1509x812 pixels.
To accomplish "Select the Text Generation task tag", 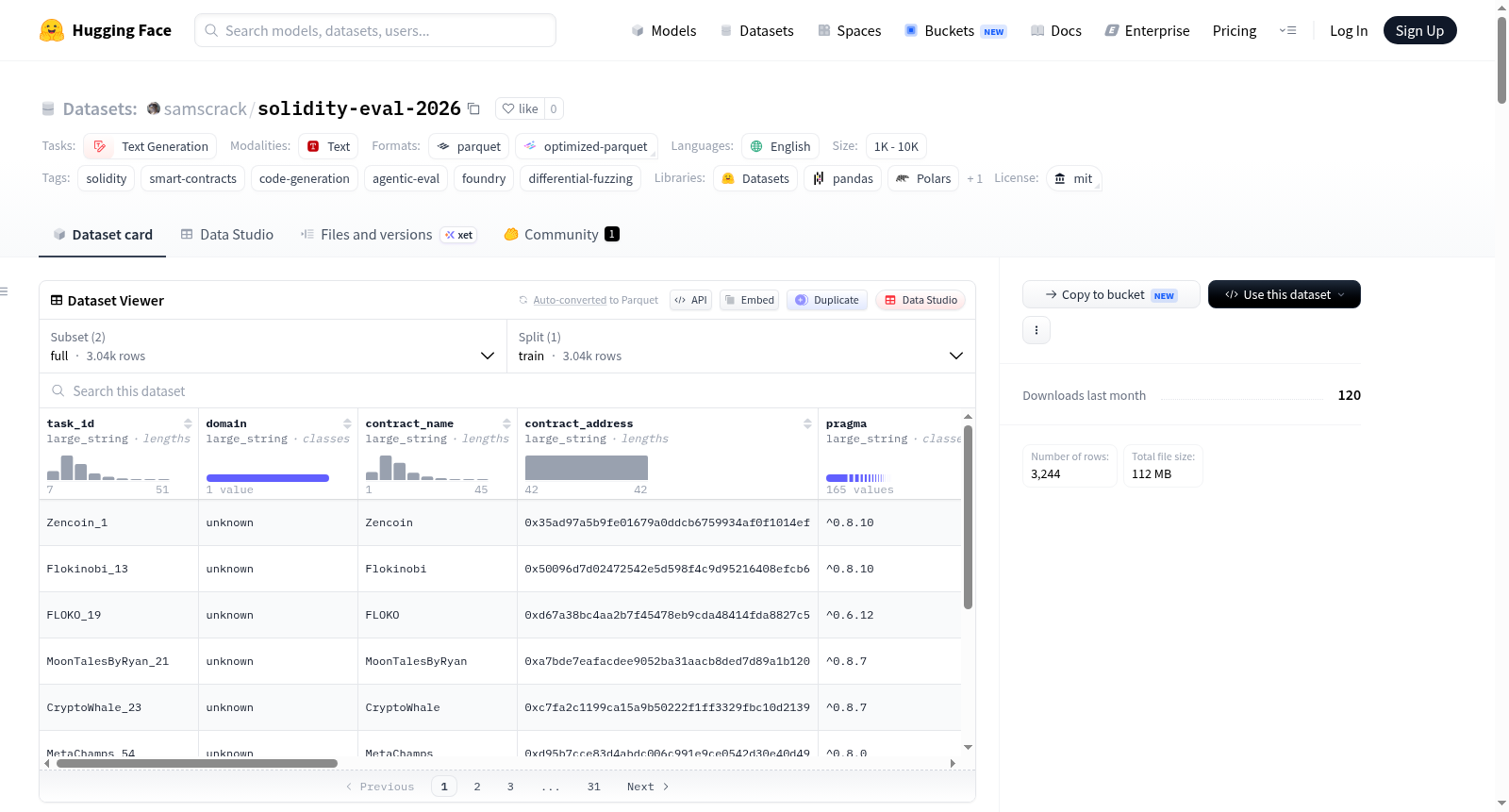I will pyautogui.click(x=150, y=146).
